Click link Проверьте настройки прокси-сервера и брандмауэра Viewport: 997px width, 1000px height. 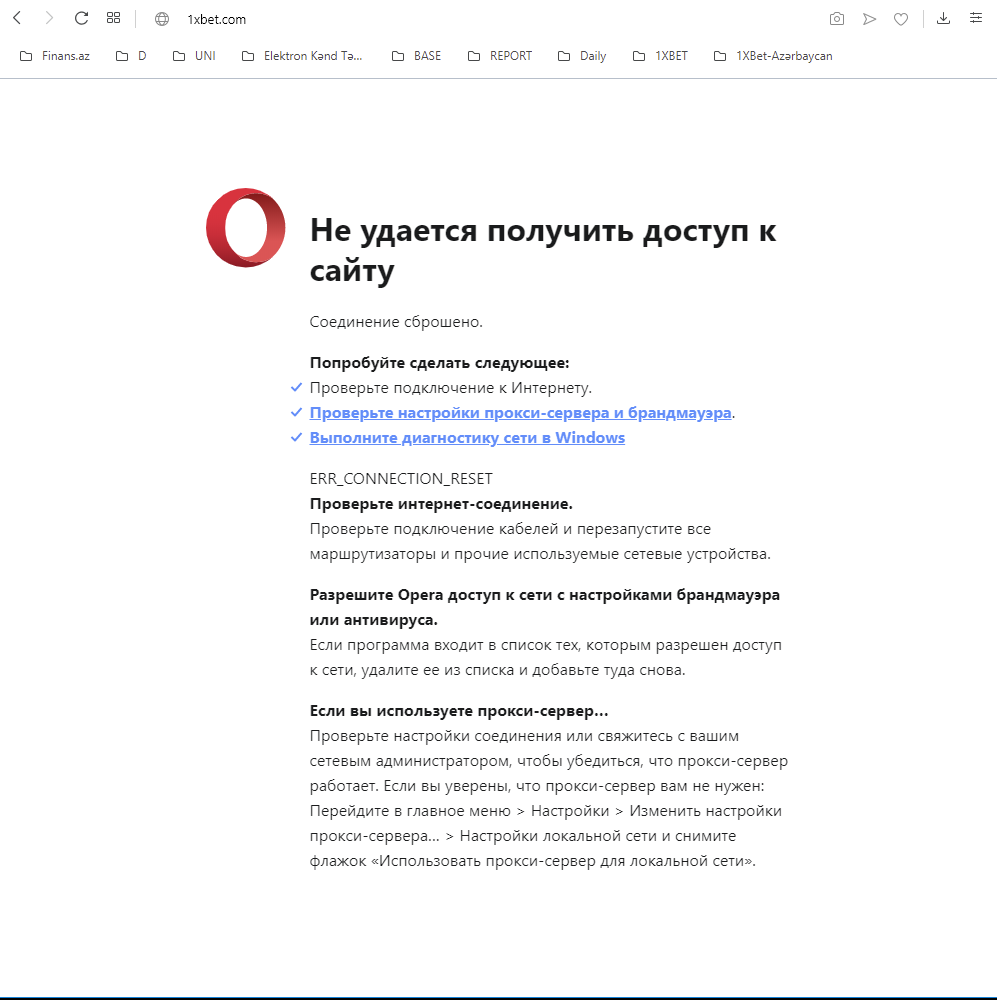(x=521, y=413)
